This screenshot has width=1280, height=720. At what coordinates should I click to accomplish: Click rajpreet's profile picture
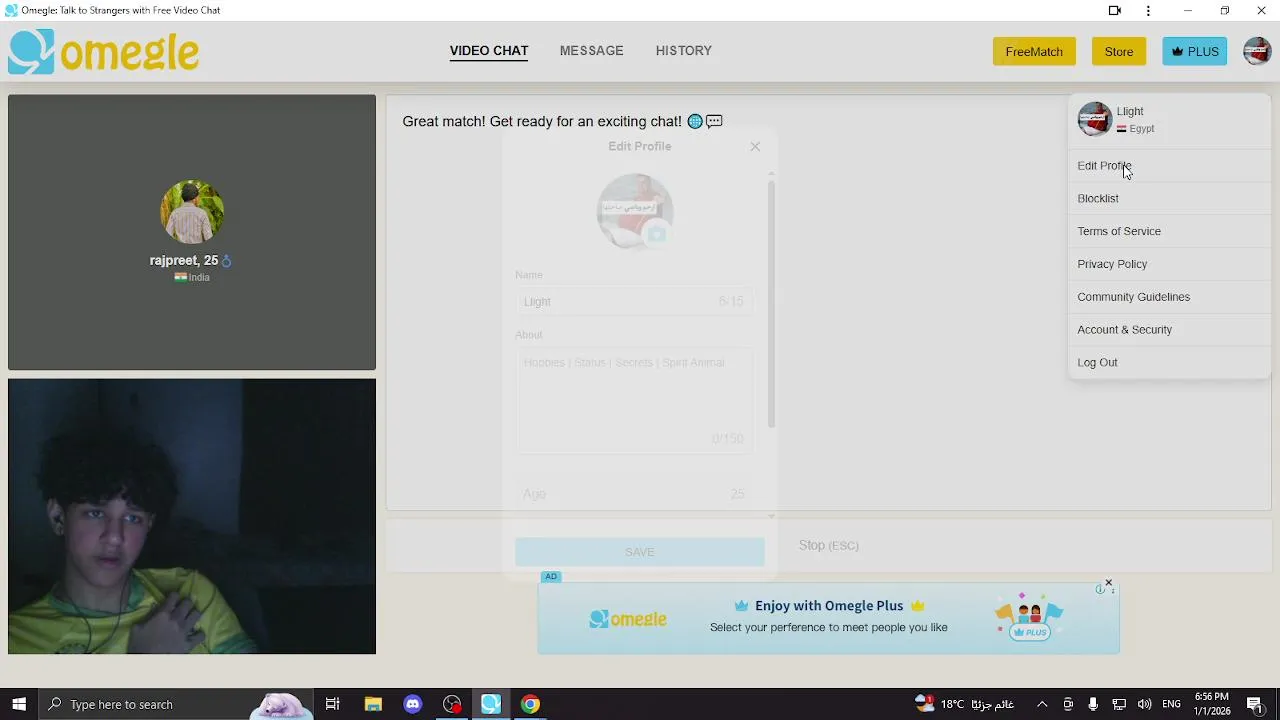click(x=192, y=212)
